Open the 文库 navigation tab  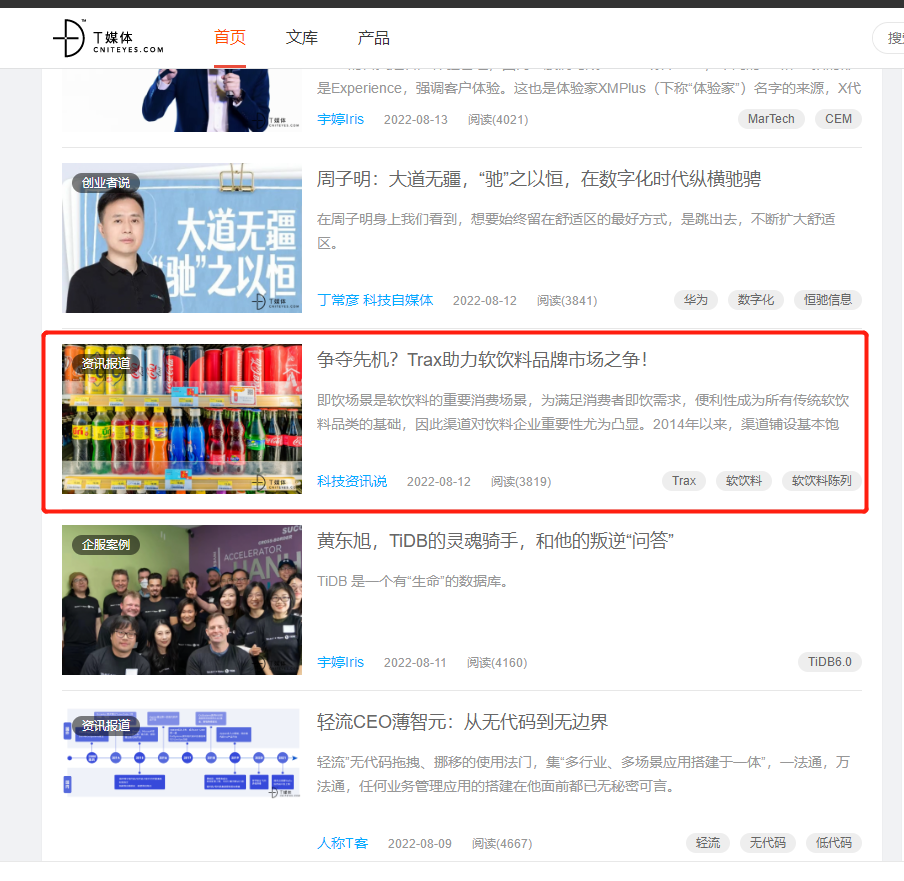[x=302, y=37]
